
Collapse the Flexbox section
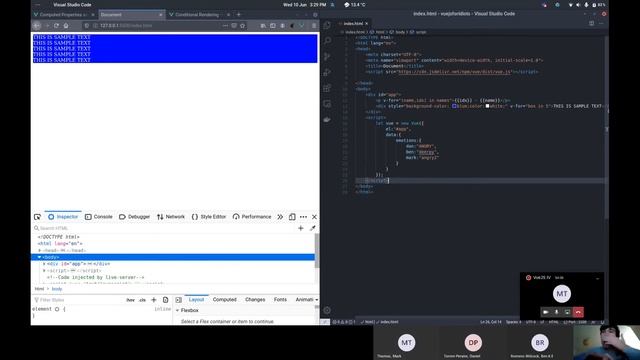pyautogui.click(x=178, y=311)
